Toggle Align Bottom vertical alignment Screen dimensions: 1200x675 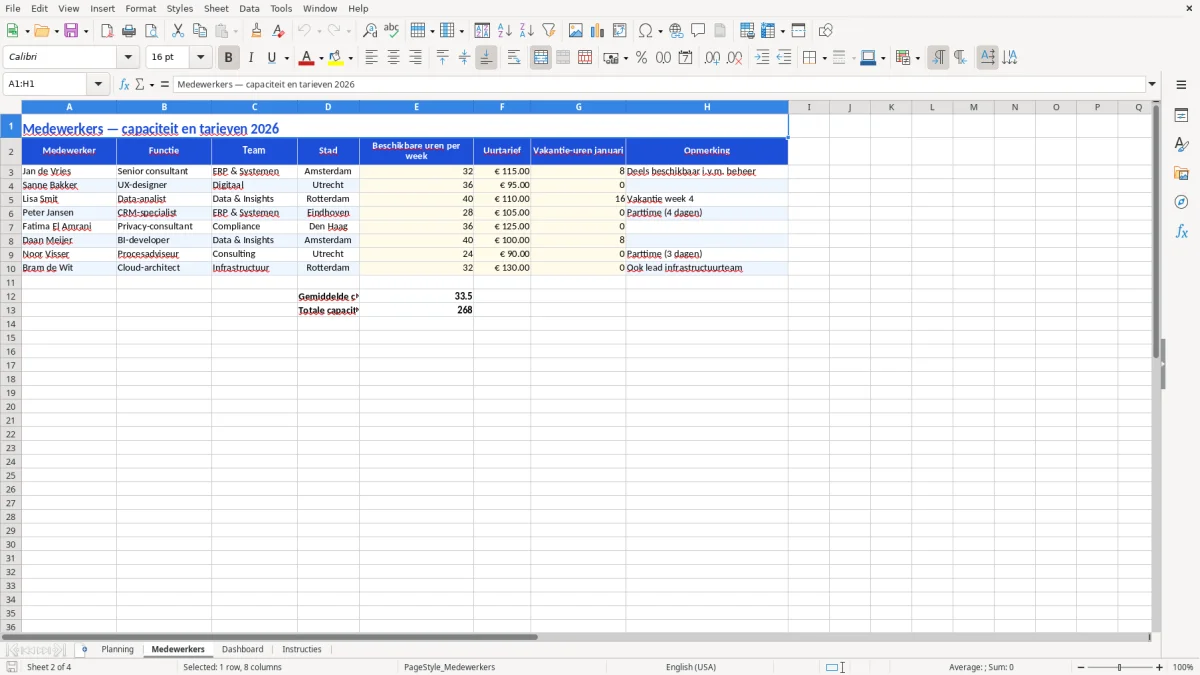coord(486,58)
